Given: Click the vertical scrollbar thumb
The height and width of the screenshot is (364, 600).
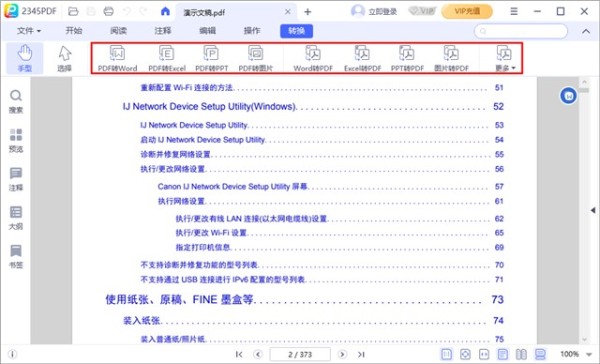Looking at the screenshot, I should pos(584,90).
